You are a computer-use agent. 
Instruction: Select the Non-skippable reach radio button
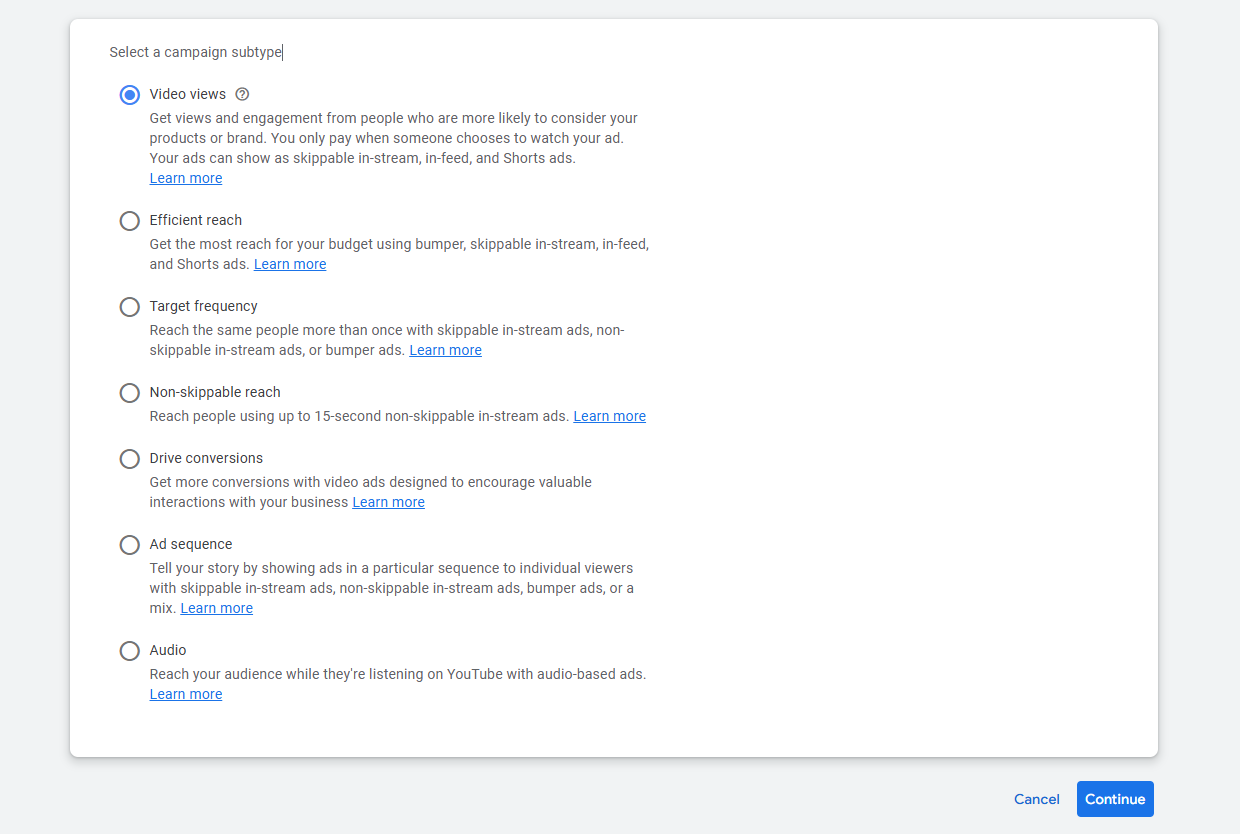point(129,393)
